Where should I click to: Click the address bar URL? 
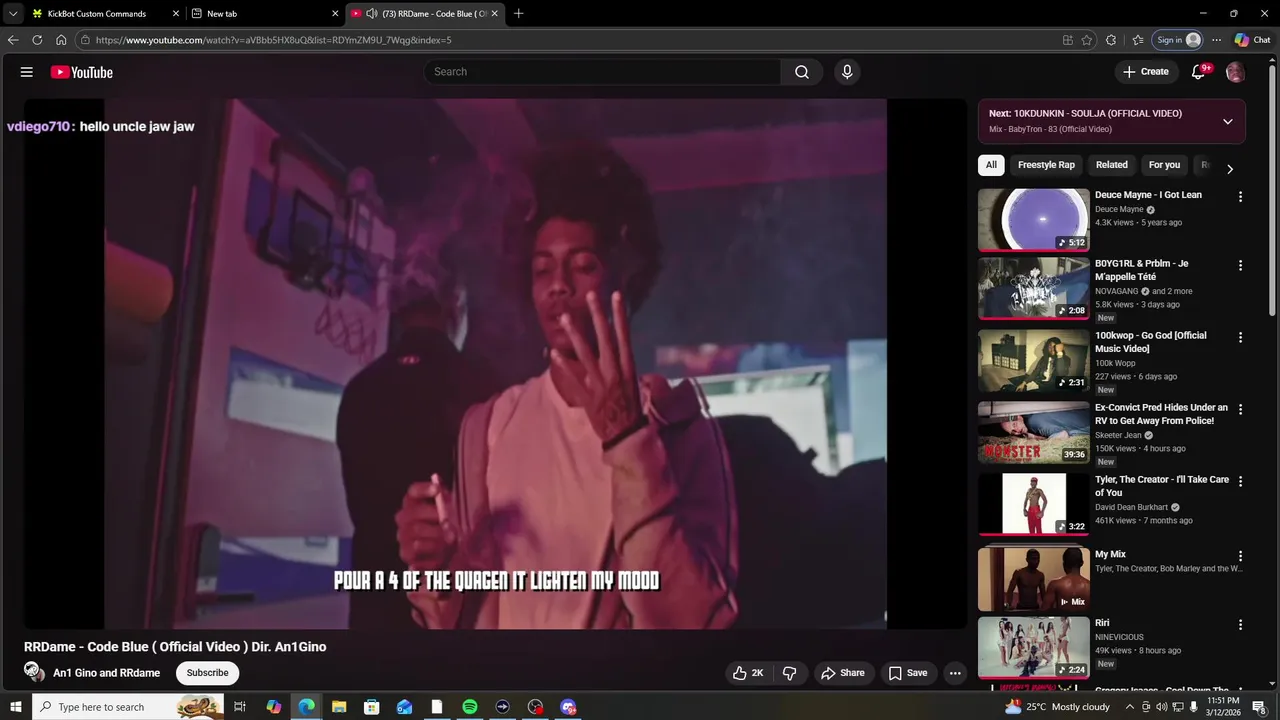click(273, 40)
